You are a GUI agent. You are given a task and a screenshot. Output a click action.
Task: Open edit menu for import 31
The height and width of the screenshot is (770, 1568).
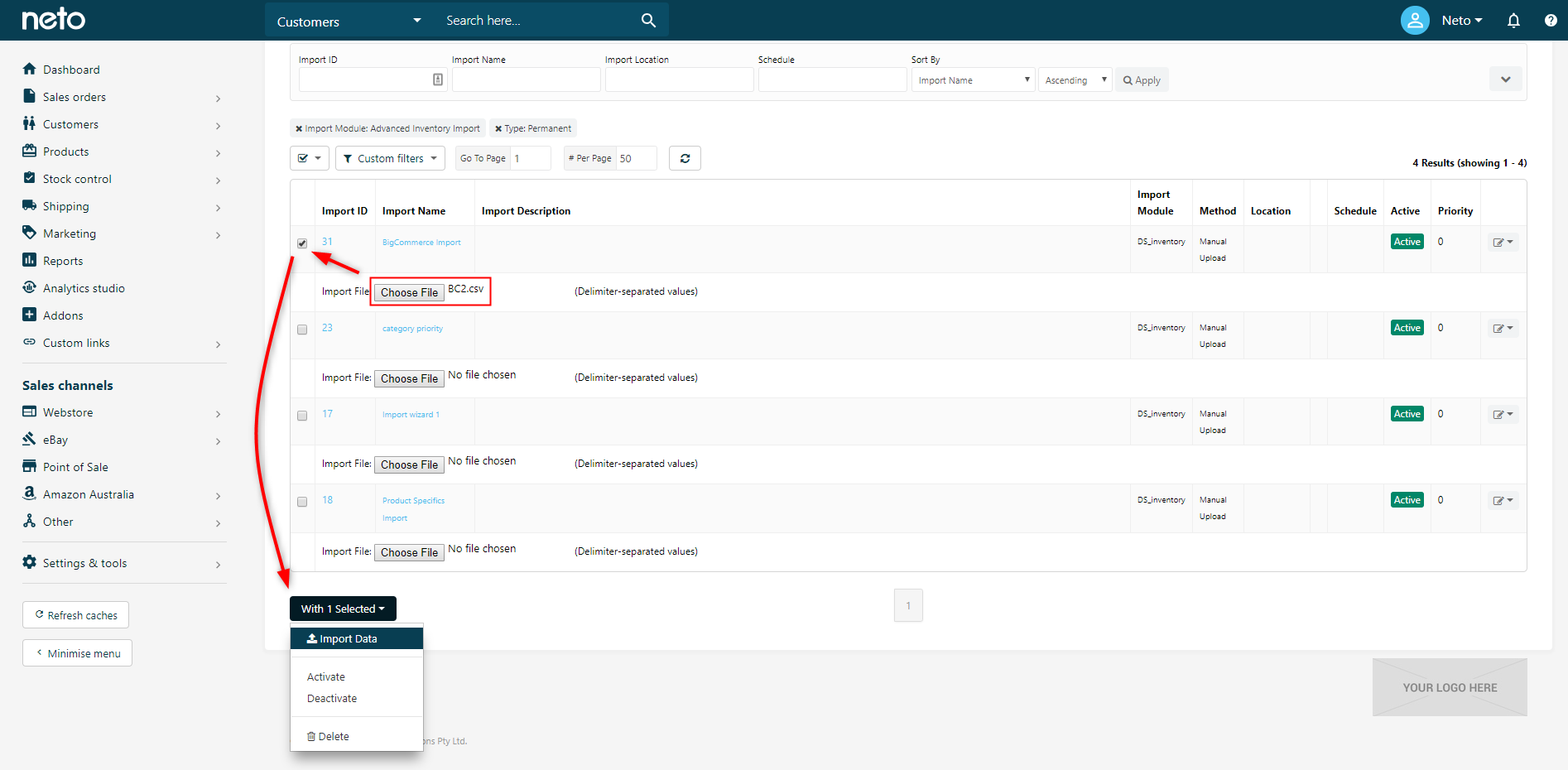(1503, 243)
